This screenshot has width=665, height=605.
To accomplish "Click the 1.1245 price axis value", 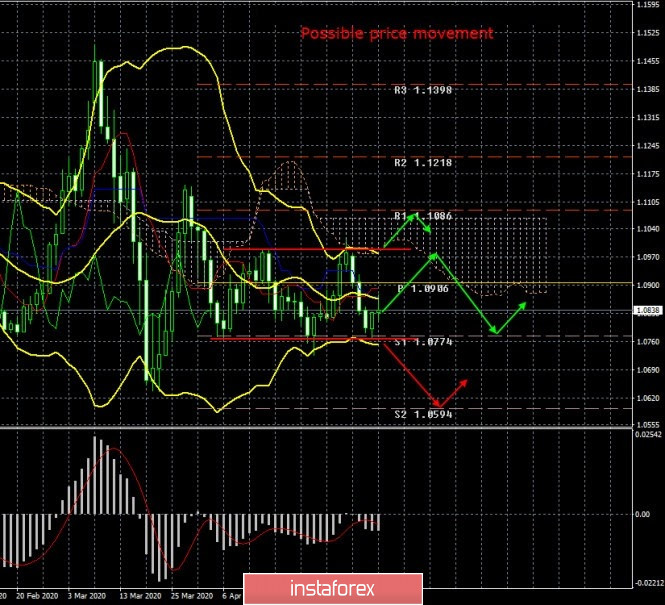I will (648, 146).
